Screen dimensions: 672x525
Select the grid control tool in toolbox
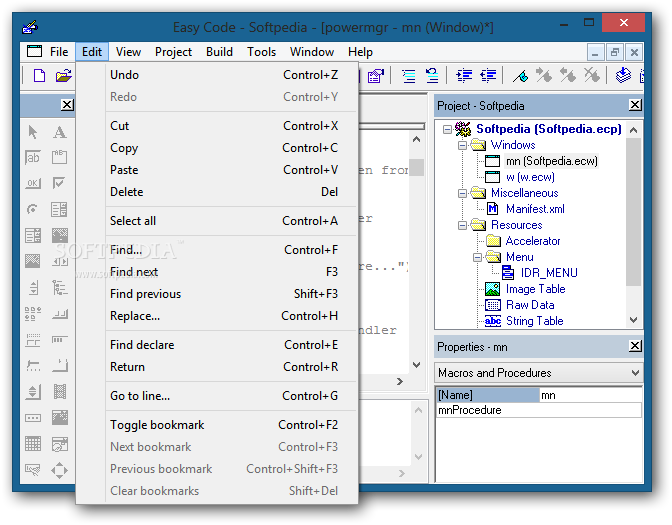pos(33,444)
